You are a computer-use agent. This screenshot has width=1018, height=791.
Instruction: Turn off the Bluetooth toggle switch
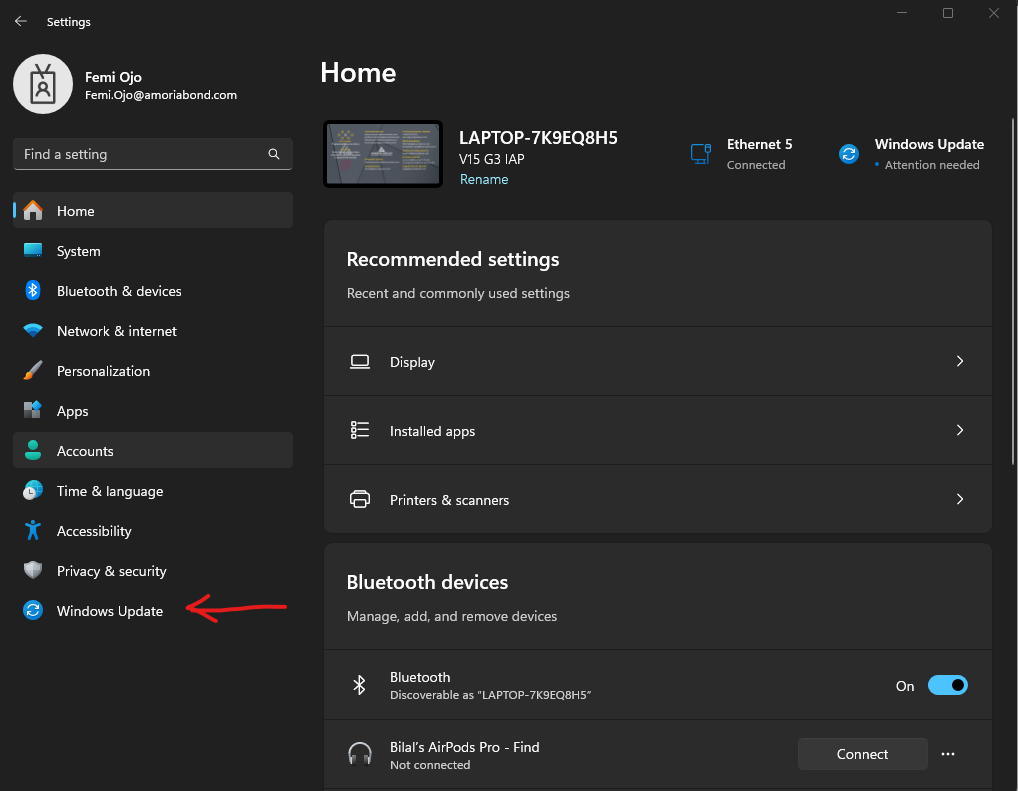pos(947,685)
